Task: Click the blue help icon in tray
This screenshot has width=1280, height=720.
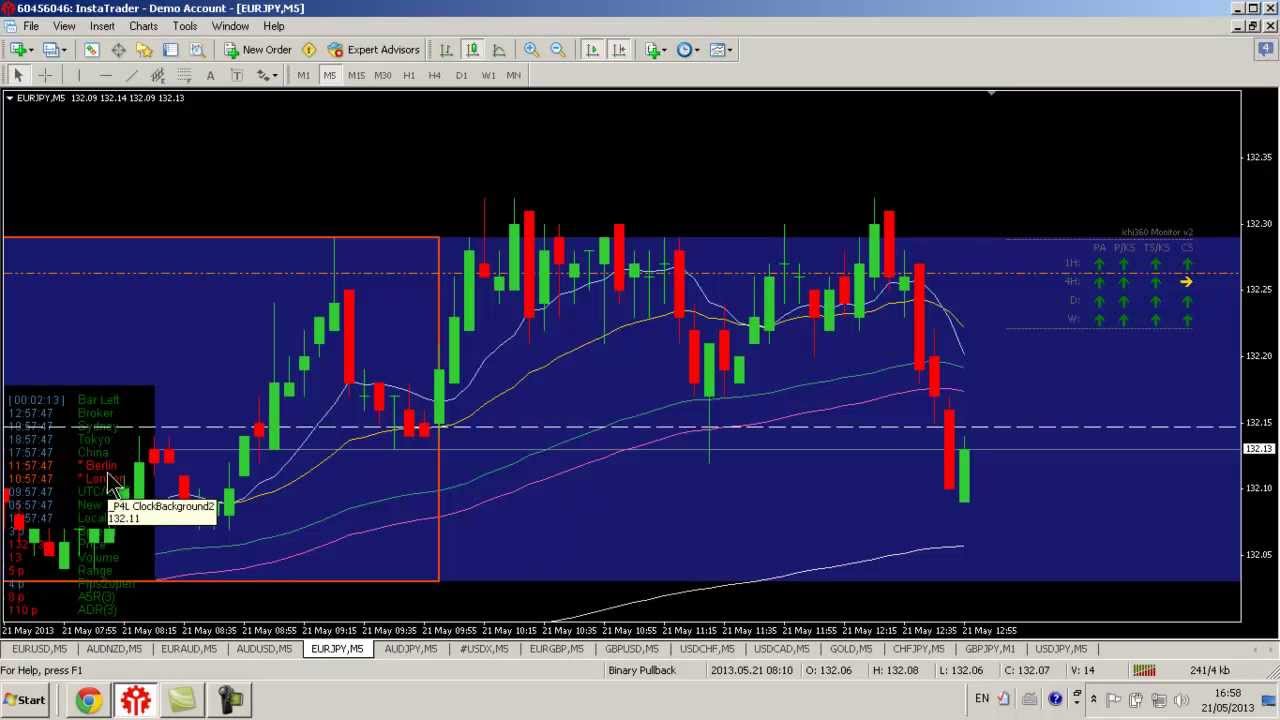Action: 1055,699
